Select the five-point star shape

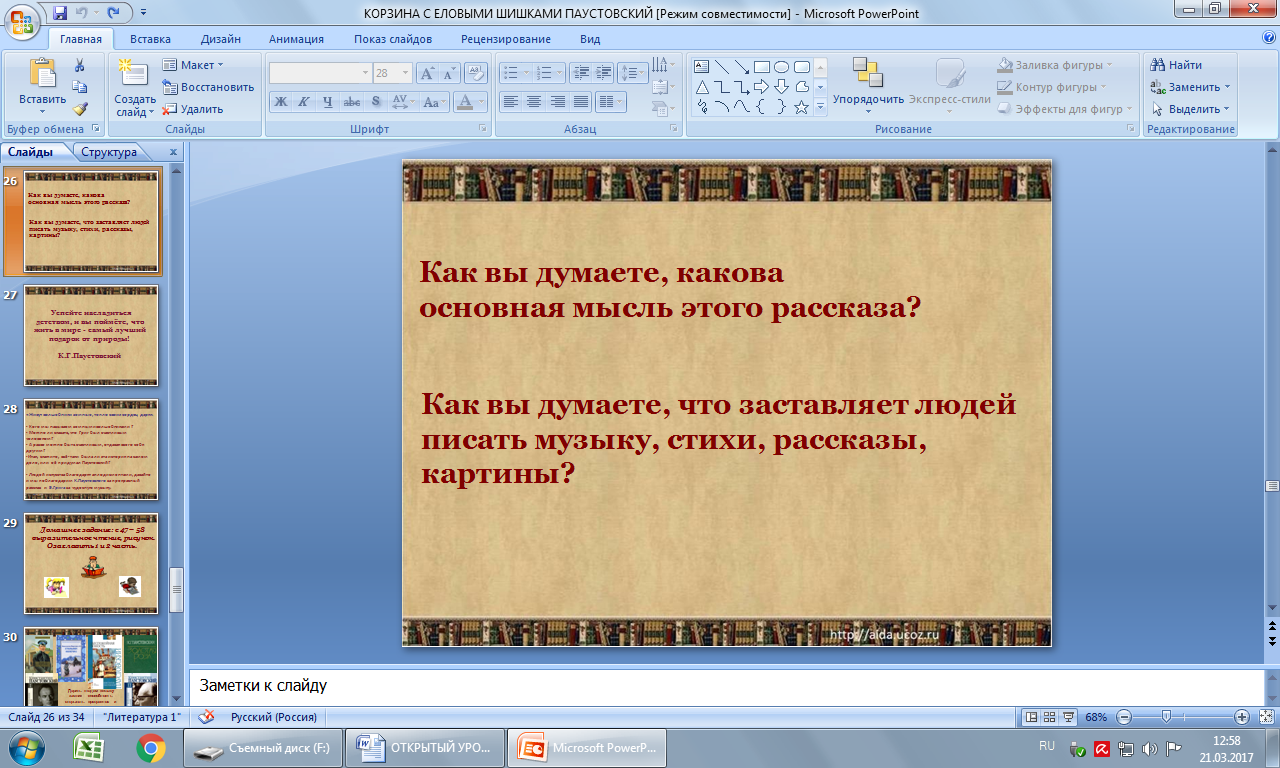tap(801, 107)
